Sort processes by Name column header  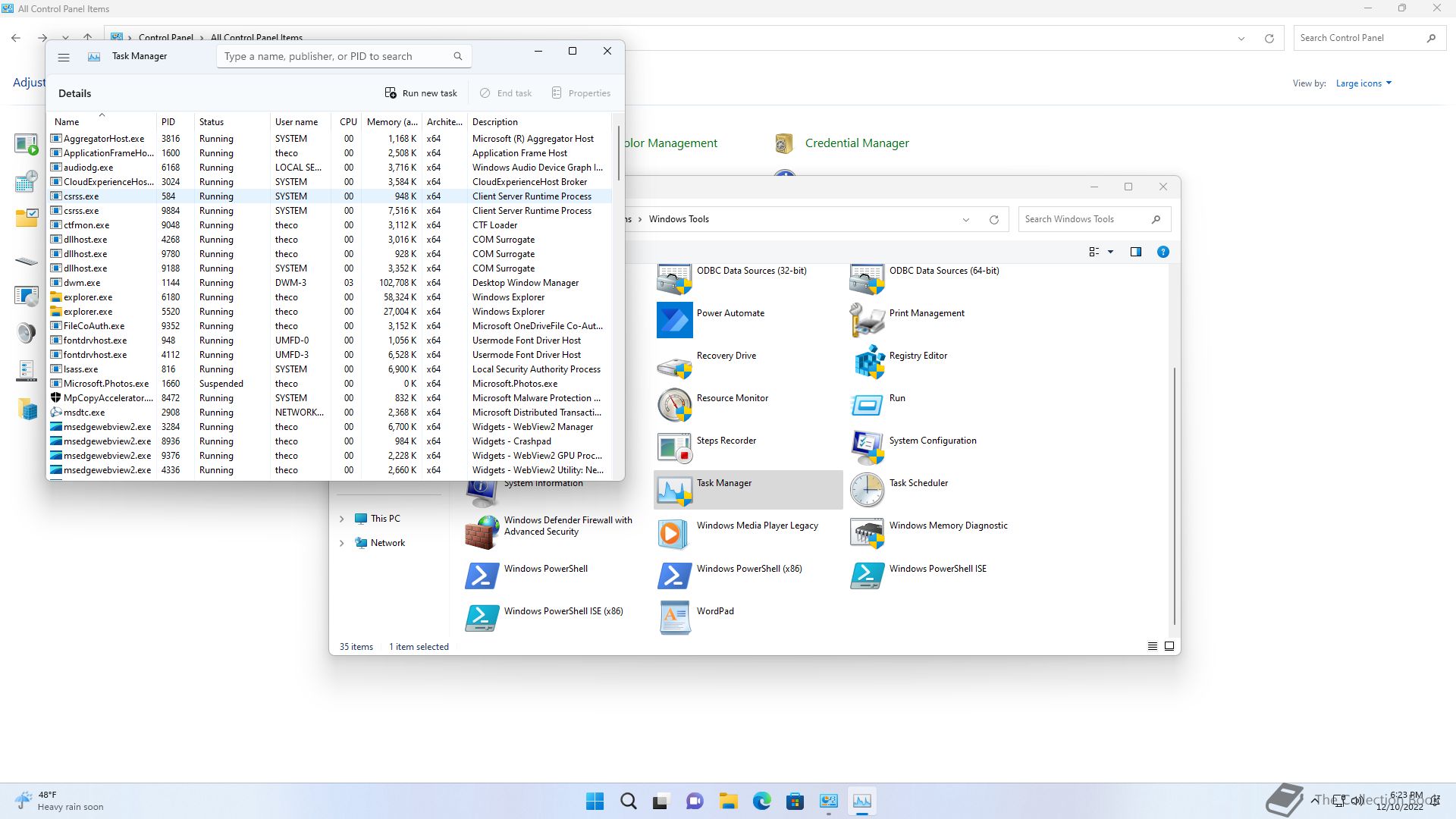click(x=102, y=121)
